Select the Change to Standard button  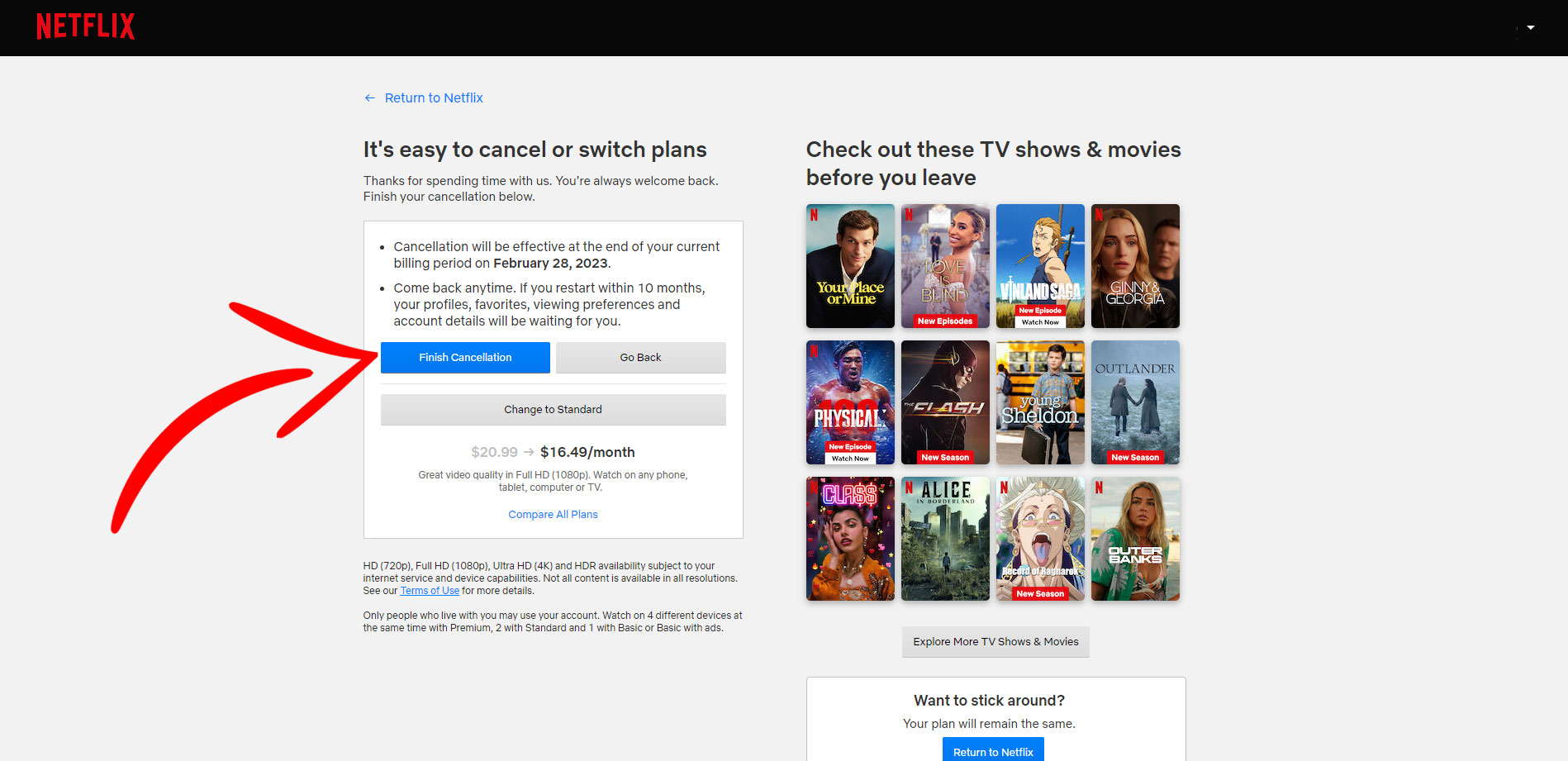[x=553, y=410]
